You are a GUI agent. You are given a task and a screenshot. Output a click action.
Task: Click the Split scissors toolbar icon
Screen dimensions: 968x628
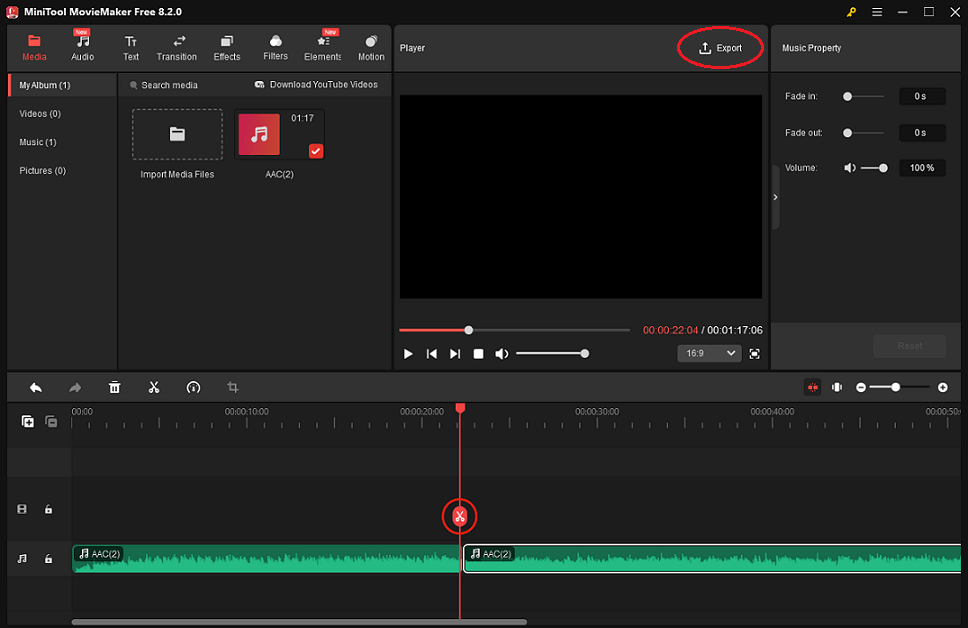click(154, 388)
